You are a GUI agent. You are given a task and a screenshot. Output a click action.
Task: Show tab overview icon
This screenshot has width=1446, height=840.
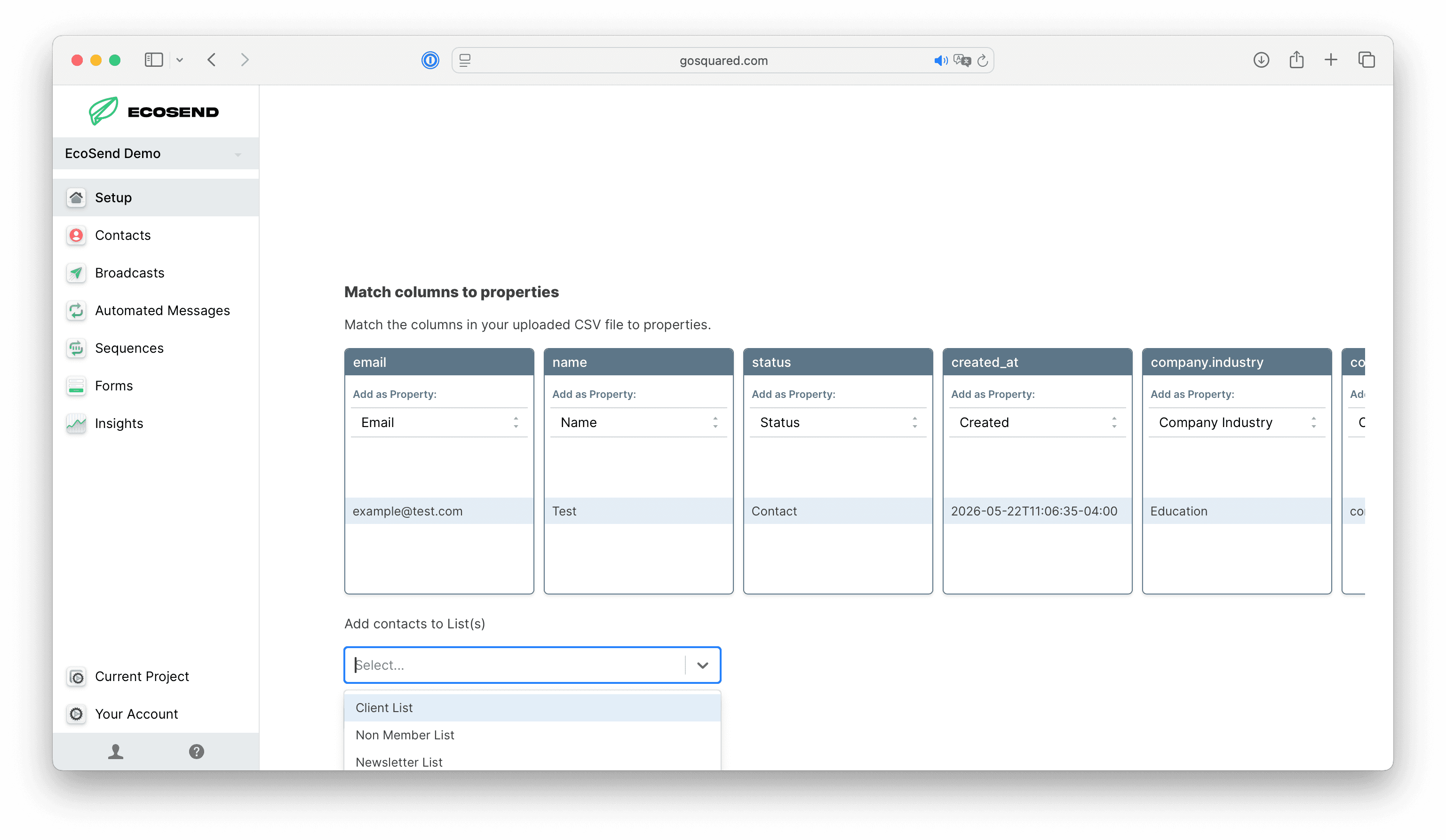tap(1367, 60)
